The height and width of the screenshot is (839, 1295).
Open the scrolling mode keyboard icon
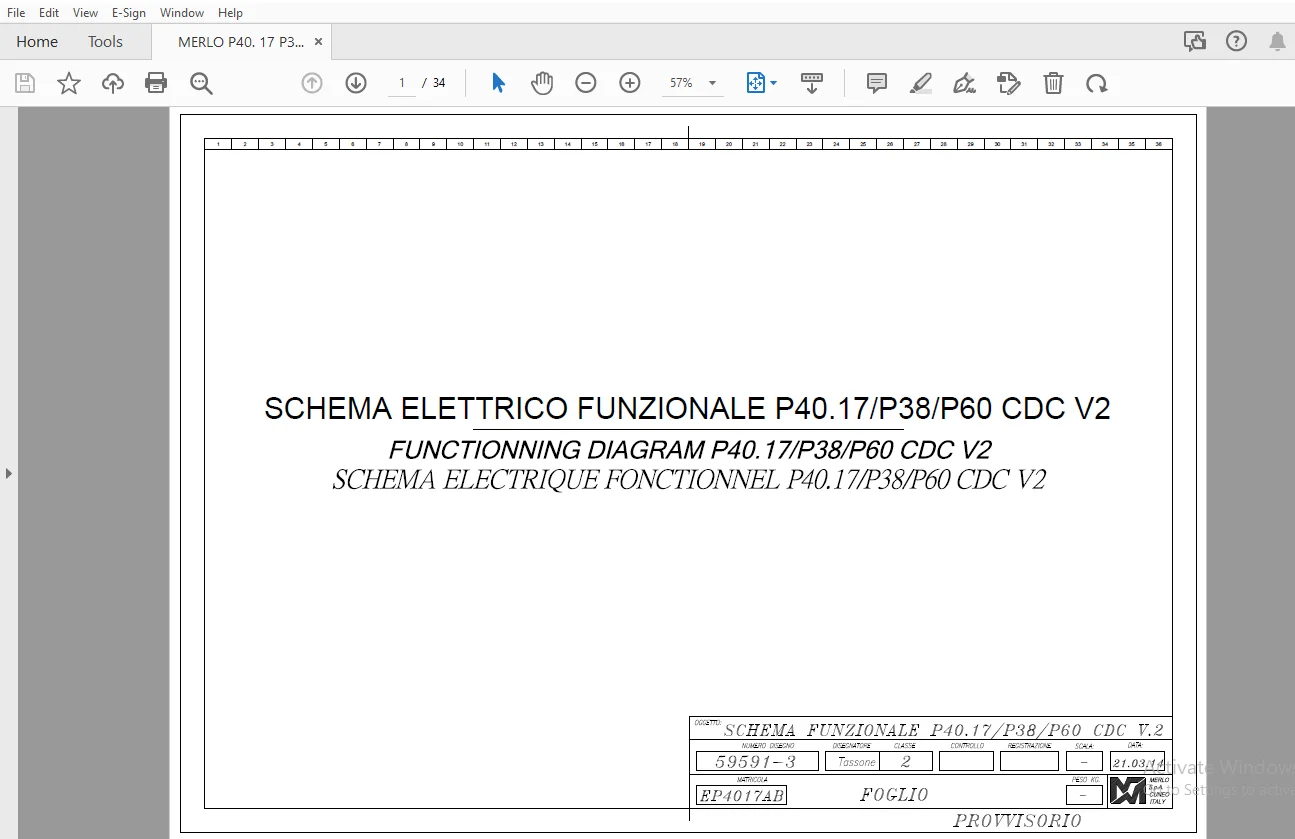point(812,83)
